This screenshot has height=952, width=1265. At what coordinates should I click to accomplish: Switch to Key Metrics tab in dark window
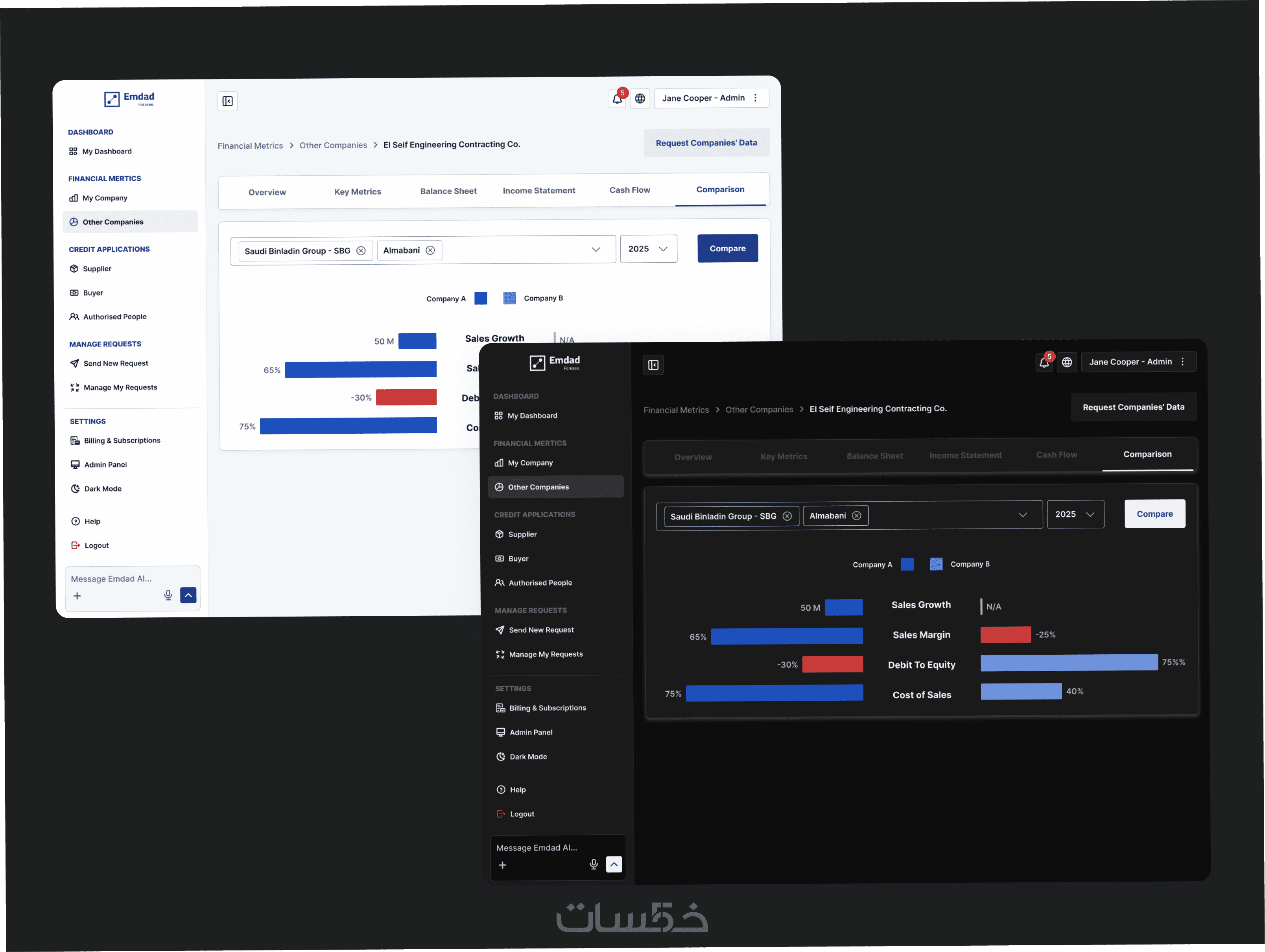784,456
